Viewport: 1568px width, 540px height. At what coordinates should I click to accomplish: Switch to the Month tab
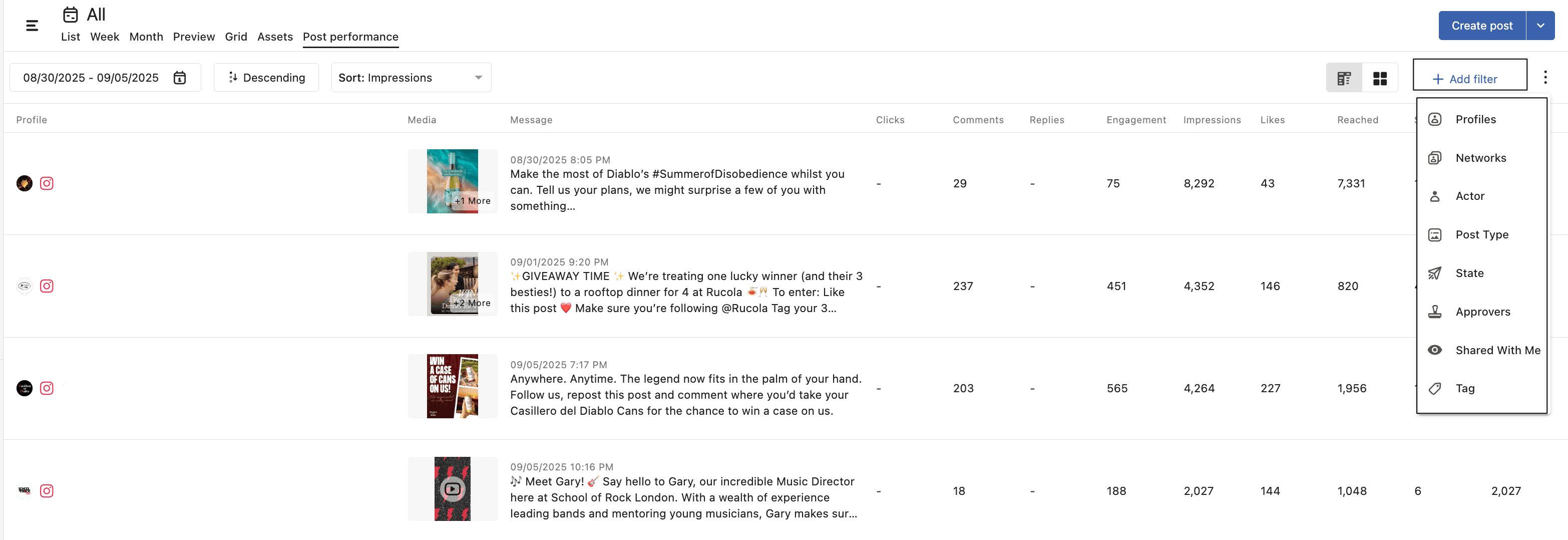click(146, 37)
